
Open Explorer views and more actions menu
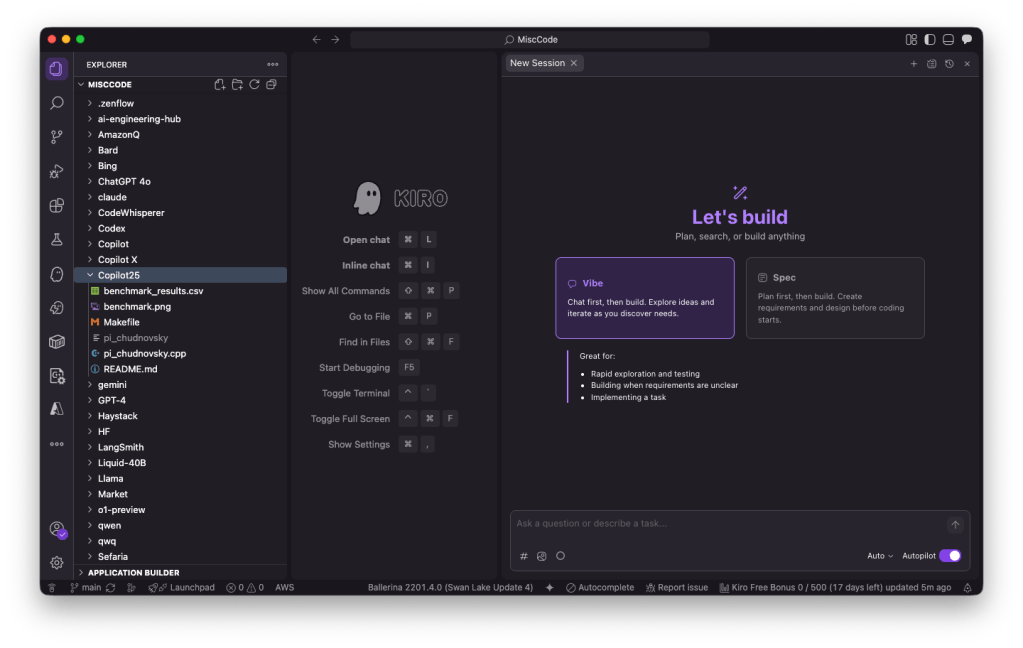tap(273, 65)
